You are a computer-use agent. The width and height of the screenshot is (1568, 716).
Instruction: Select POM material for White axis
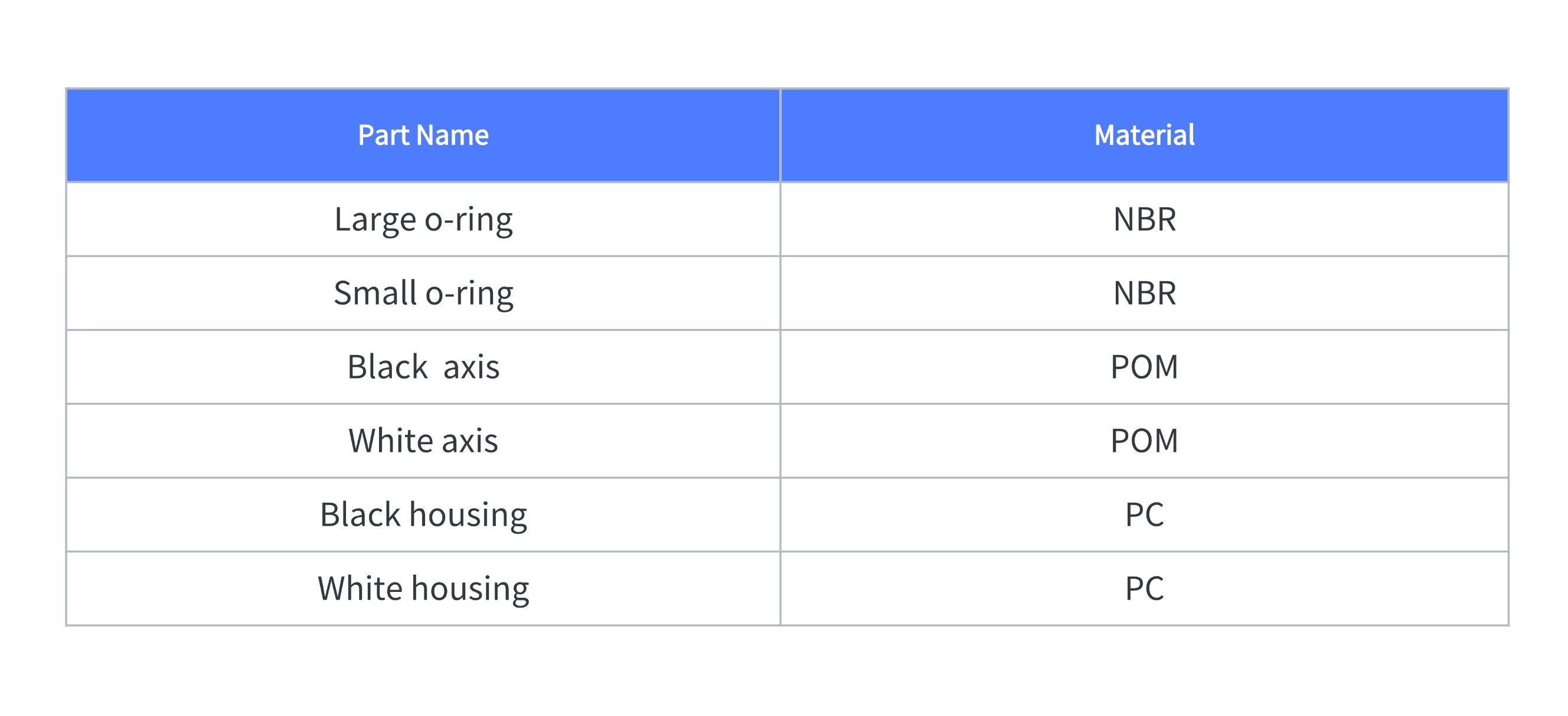pyautogui.click(x=1144, y=441)
